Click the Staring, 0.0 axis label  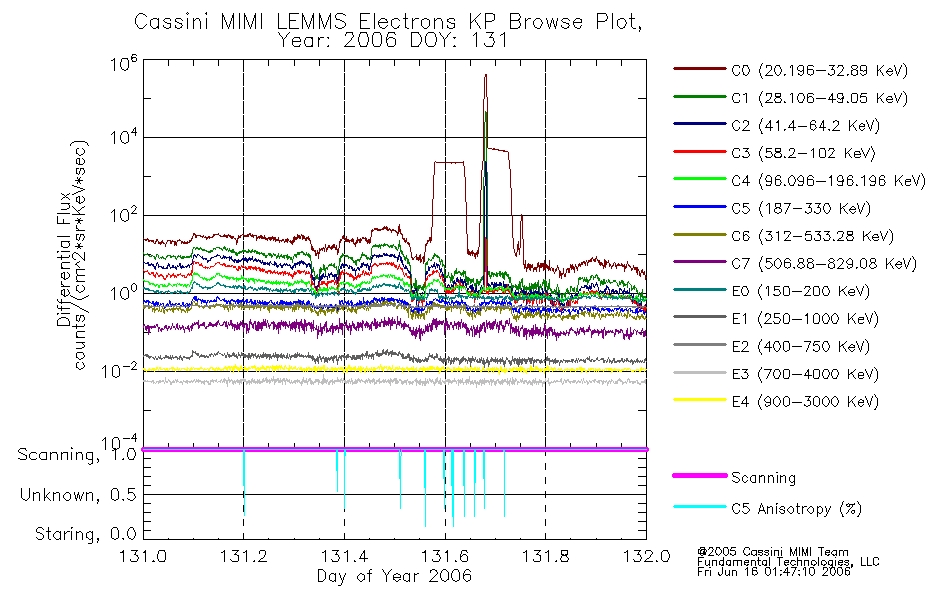(85, 534)
